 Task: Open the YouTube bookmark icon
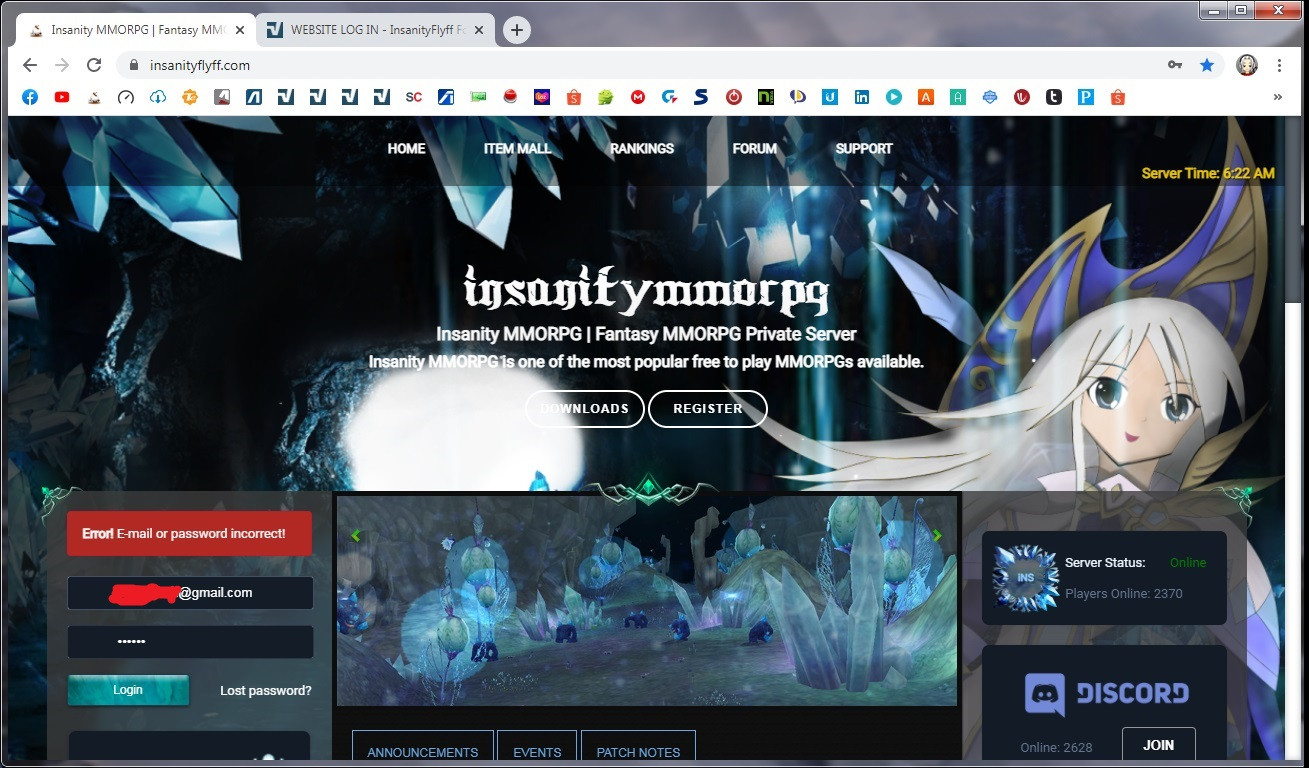tap(62, 97)
